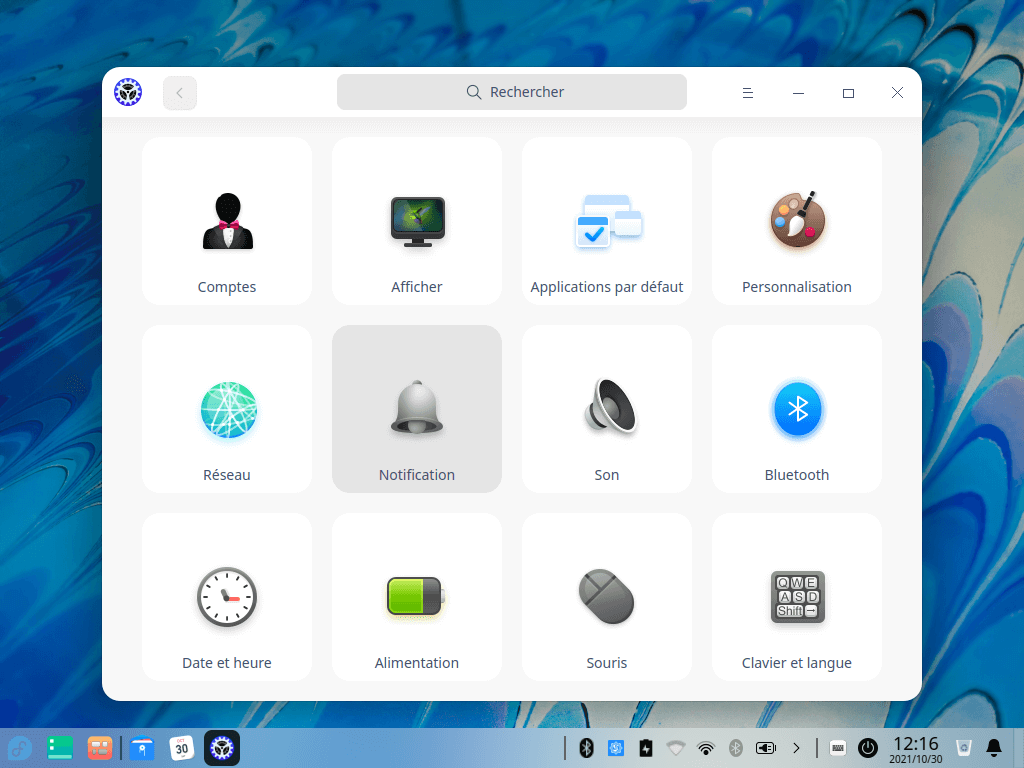Image resolution: width=1024 pixels, height=768 pixels.
Task: Click the Control Center logo in title bar
Action: [x=128, y=92]
